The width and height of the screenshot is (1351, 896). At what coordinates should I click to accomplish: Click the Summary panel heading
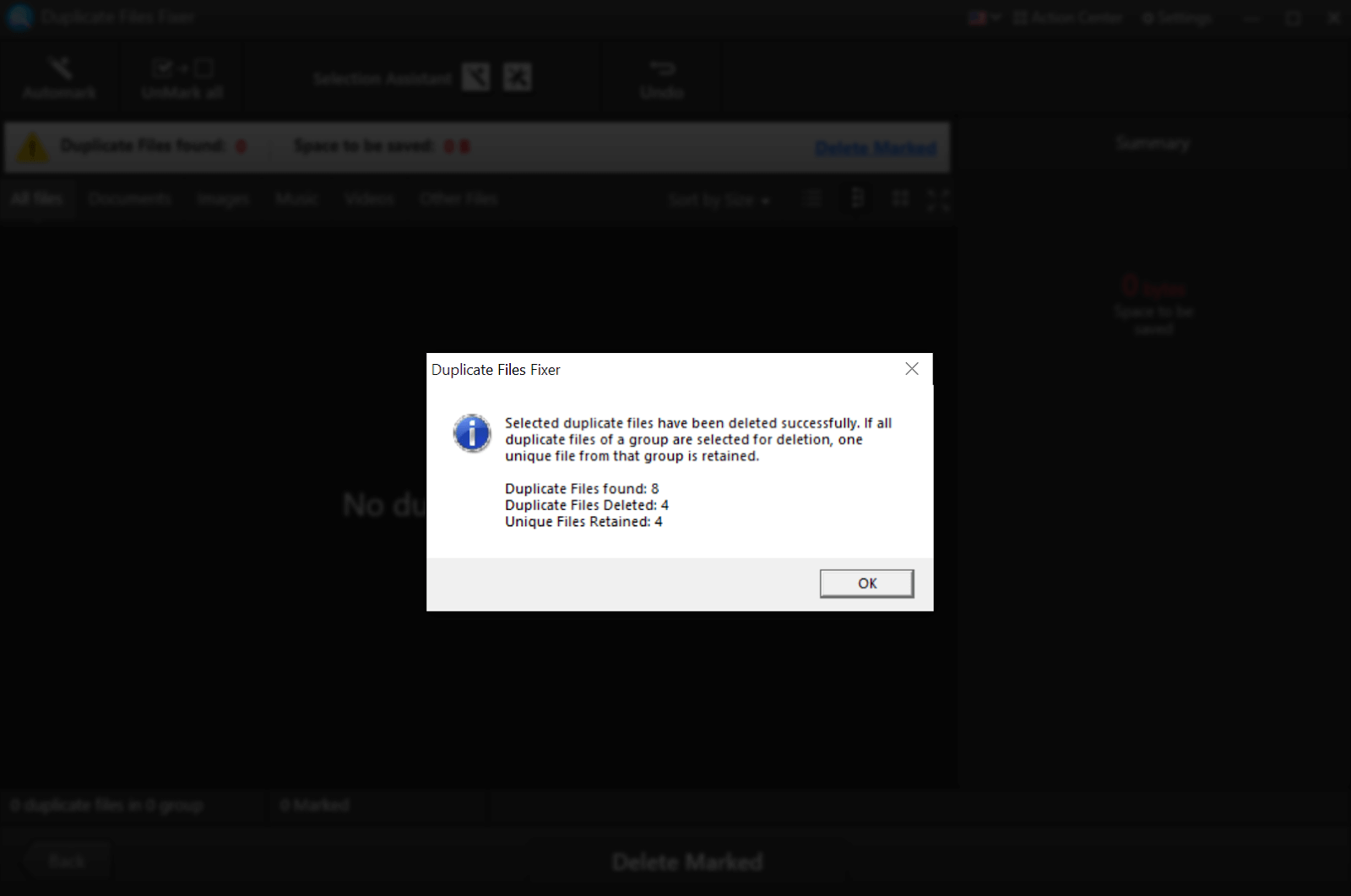(1153, 144)
